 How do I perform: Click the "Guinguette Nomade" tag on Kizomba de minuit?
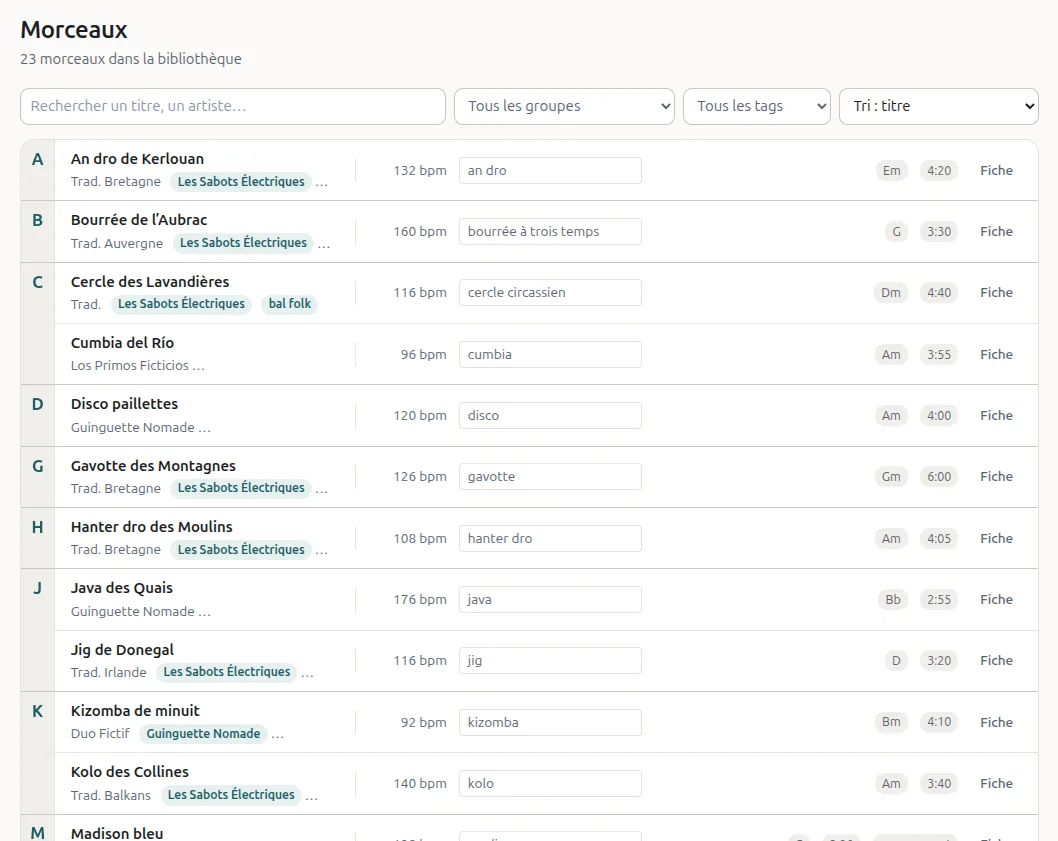tap(203, 734)
